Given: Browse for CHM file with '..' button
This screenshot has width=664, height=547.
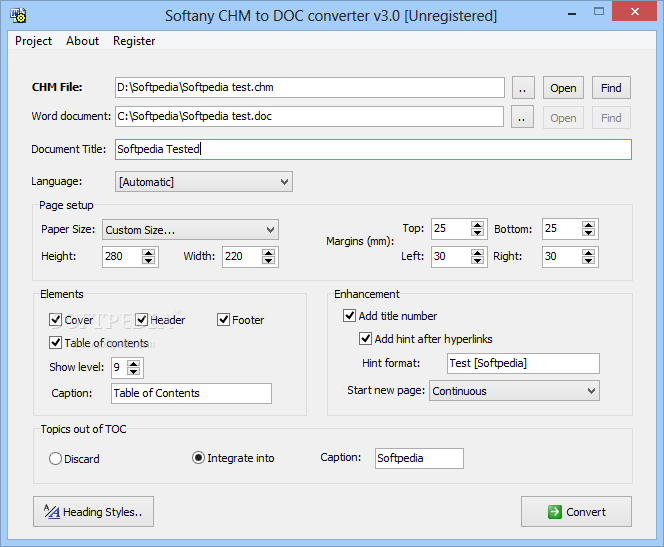Looking at the screenshot, I should pos(523,88).
